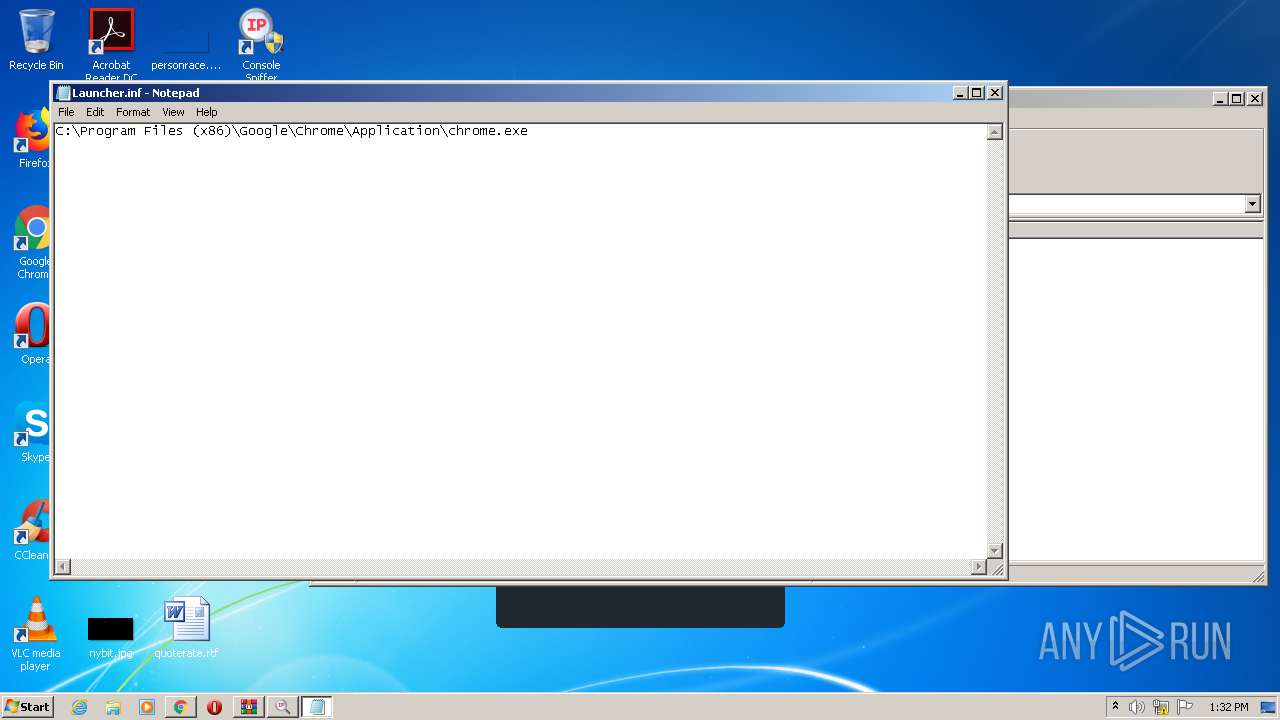Open the Help menu in Notepad
This screenshot has width=1280, height=720.
point(207,112)
